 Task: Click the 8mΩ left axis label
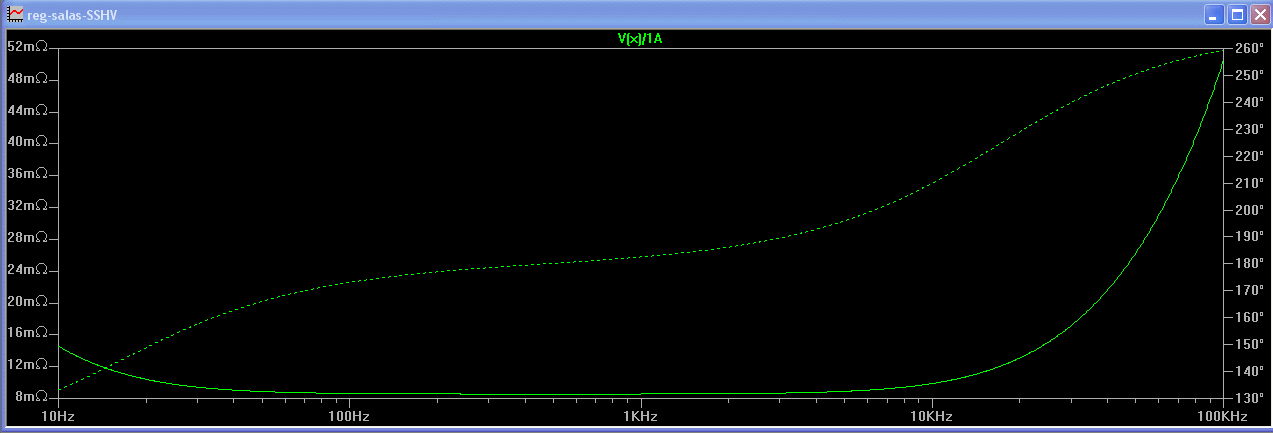click(x=30, y=397)
